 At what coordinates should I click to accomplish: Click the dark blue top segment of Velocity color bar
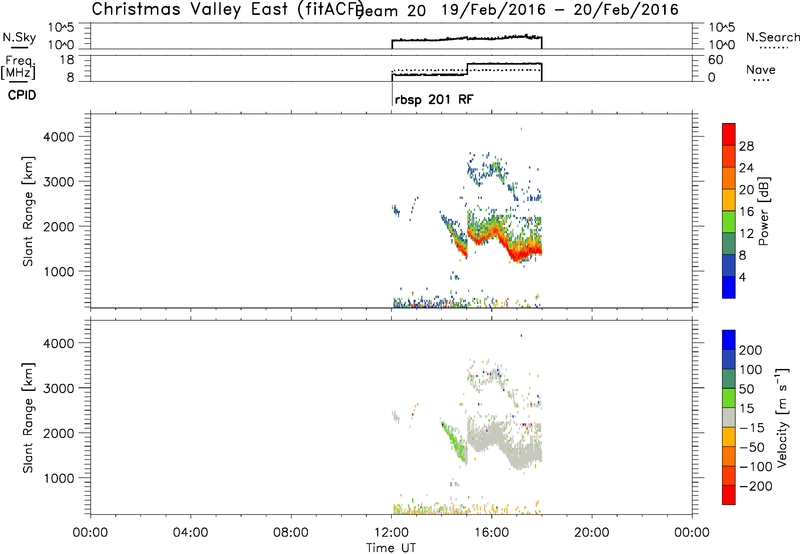[729, 340]
